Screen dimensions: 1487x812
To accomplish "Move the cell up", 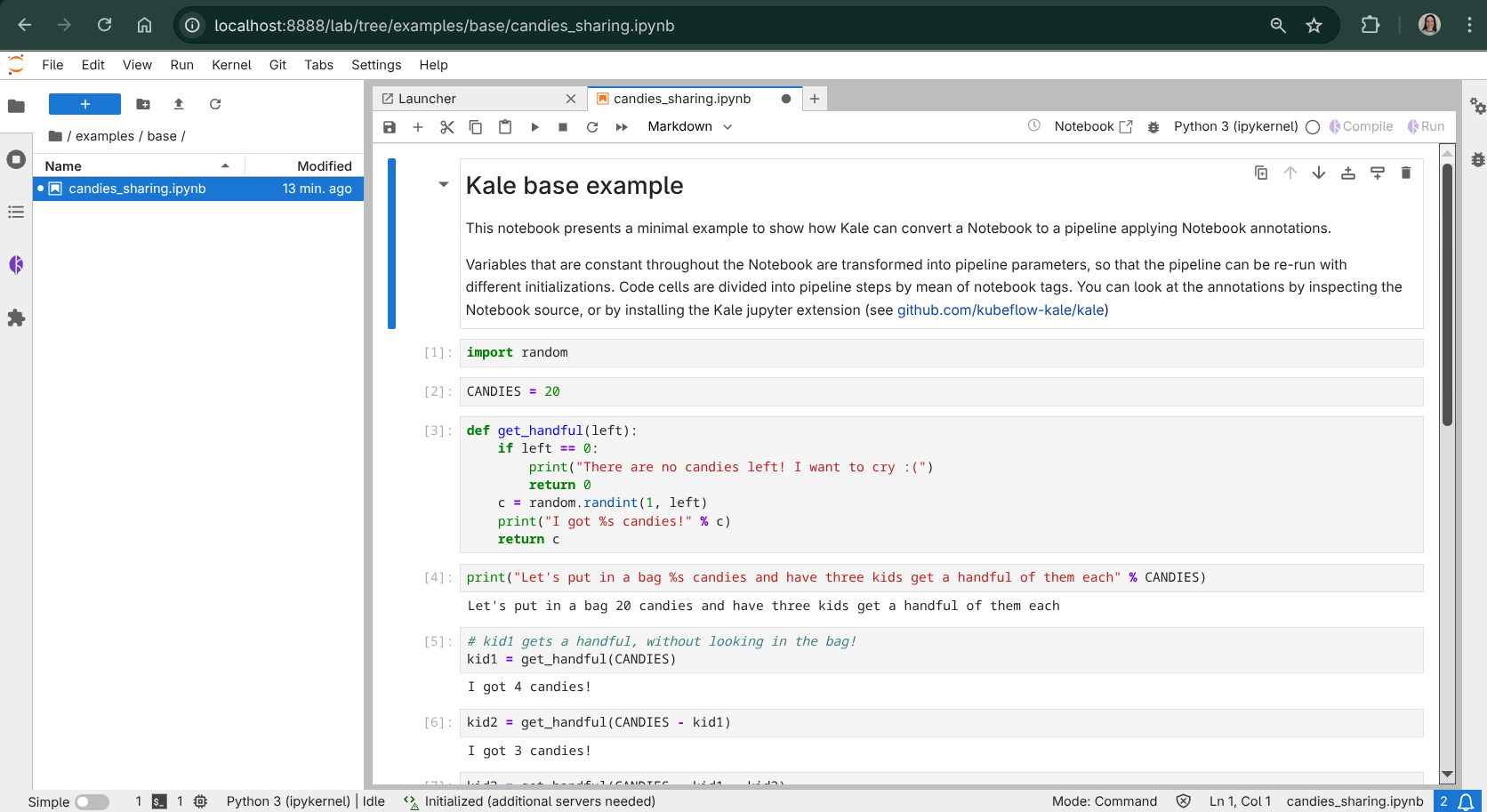I will (1290, 173).
